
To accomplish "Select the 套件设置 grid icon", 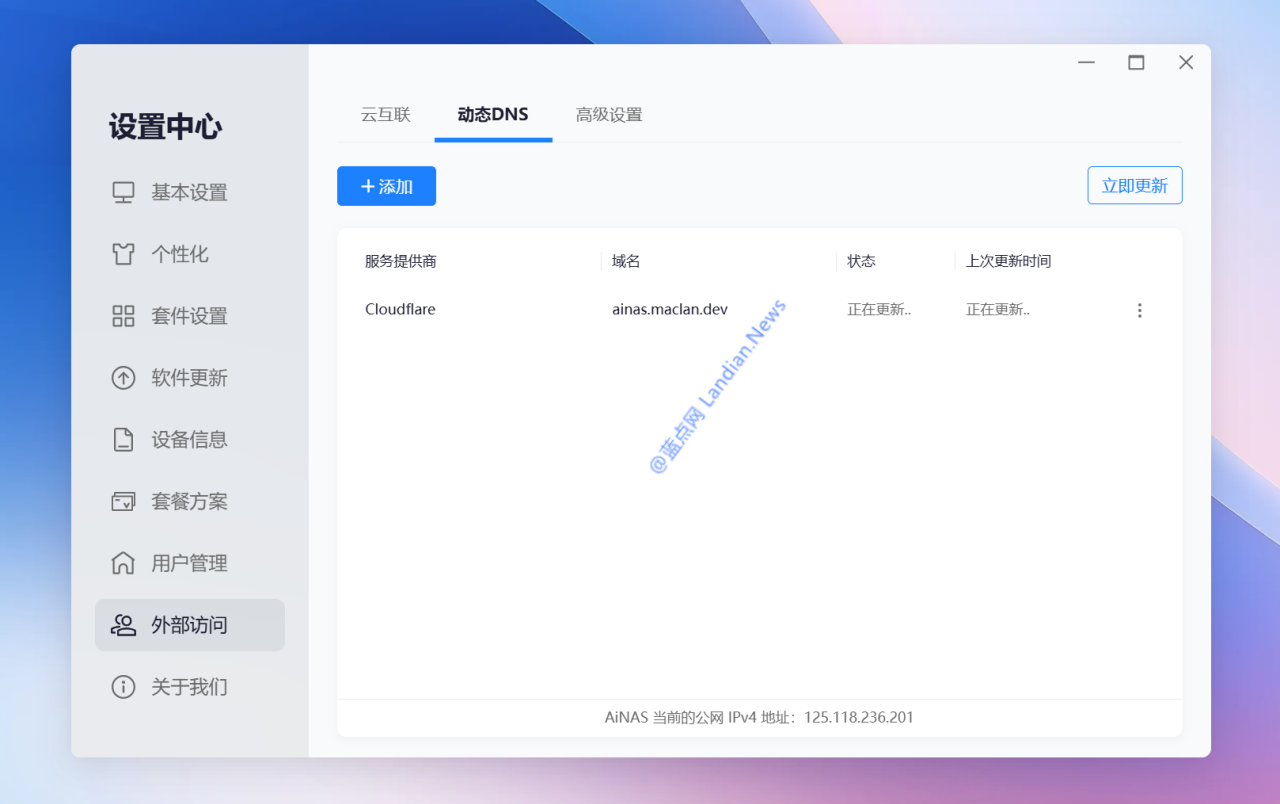I will (x=123, y=316).
